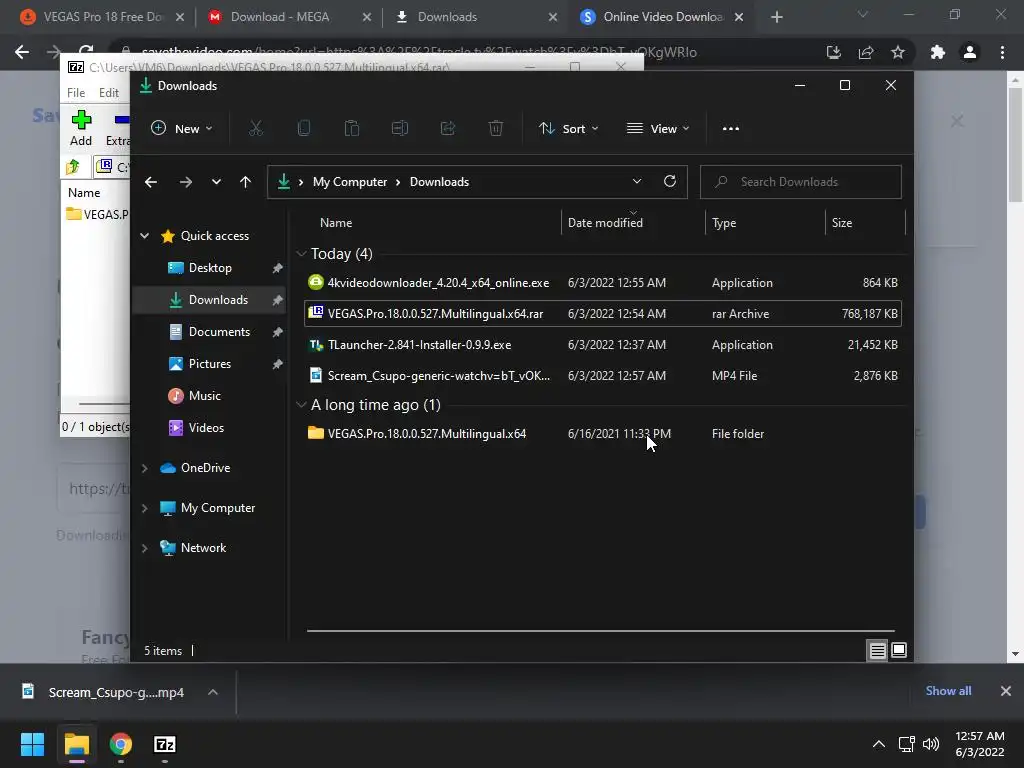The image size is (1024, 768).
Task: Collapse Quick access in navigation pane
Action: point(144,236)
